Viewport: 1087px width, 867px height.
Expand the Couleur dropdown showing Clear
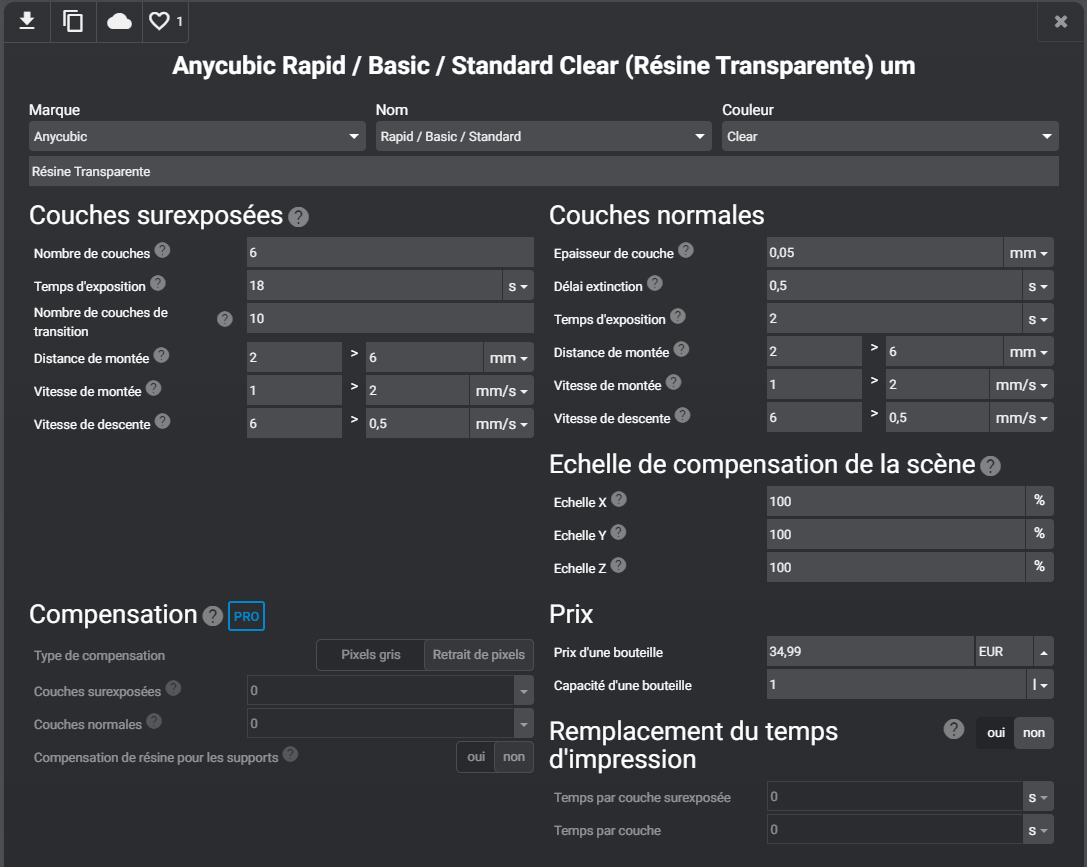tap(889, 136)
